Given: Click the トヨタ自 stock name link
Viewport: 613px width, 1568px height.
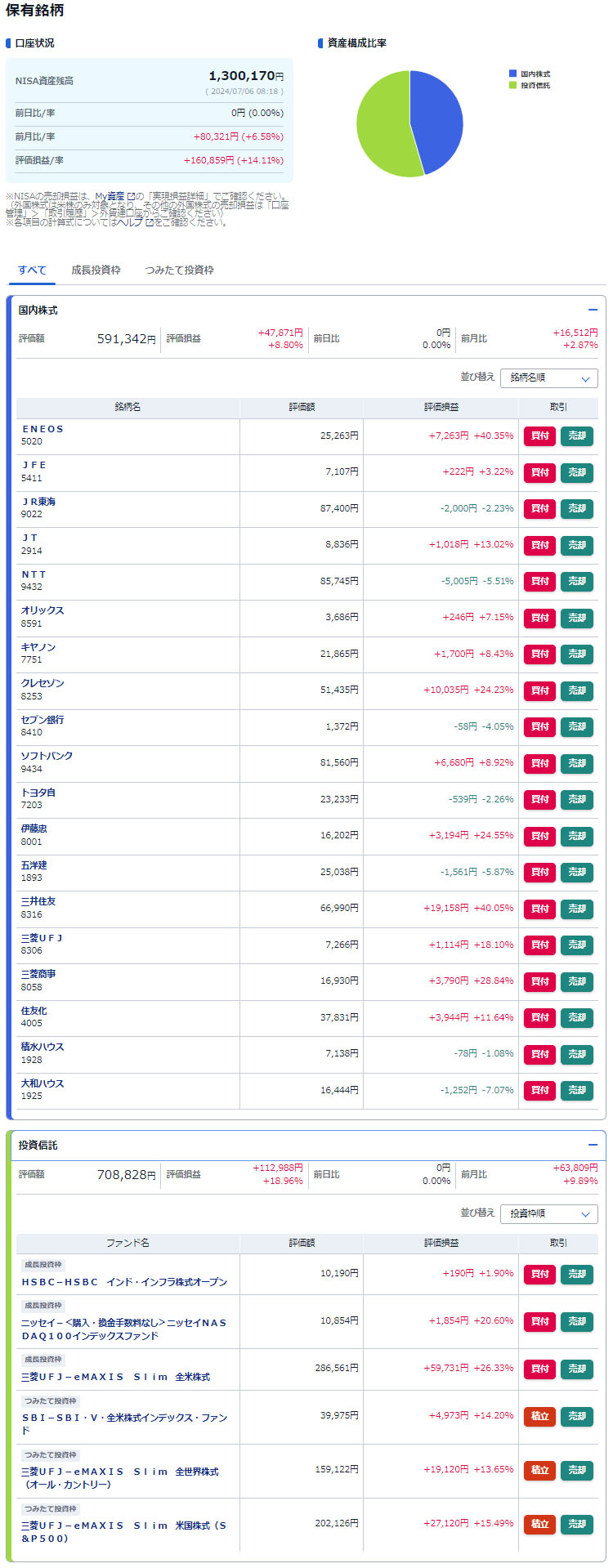Looking at the screenshot, I should coord(38,793).
